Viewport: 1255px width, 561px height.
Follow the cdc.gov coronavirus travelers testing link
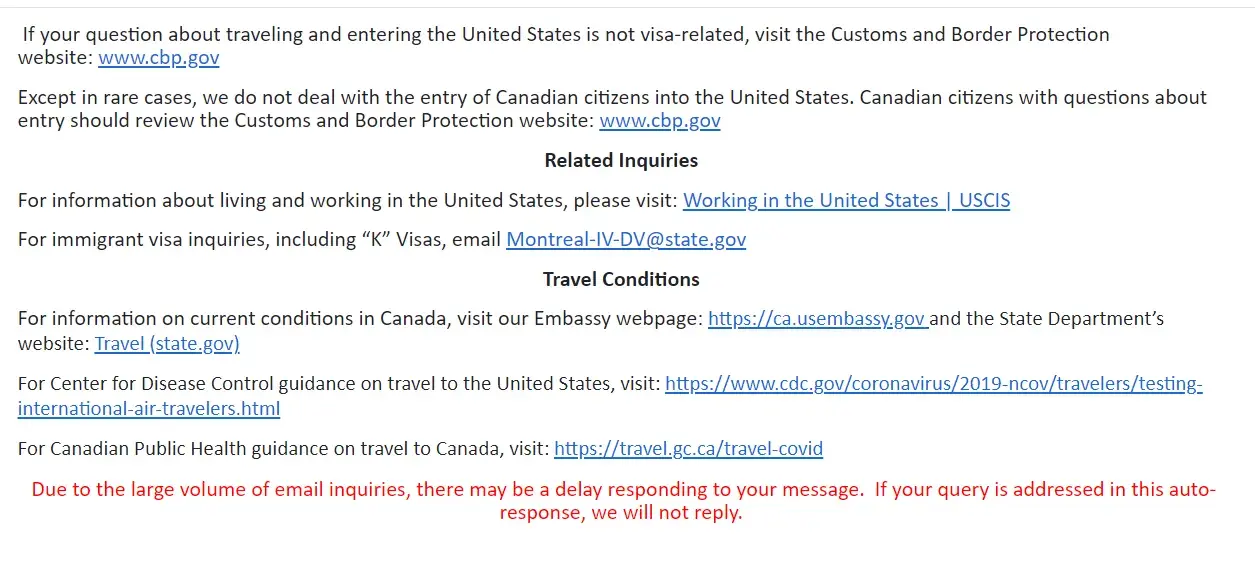933,384
